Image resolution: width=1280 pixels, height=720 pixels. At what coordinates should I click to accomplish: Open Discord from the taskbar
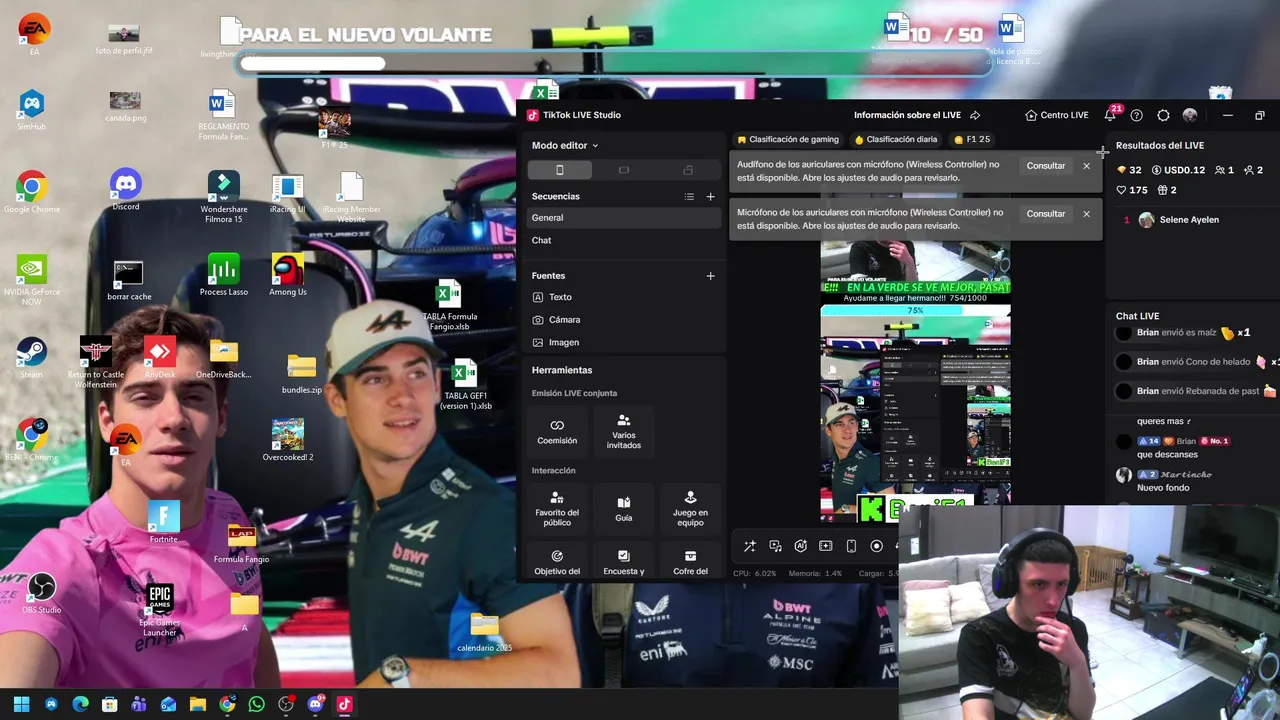point(316,704)
